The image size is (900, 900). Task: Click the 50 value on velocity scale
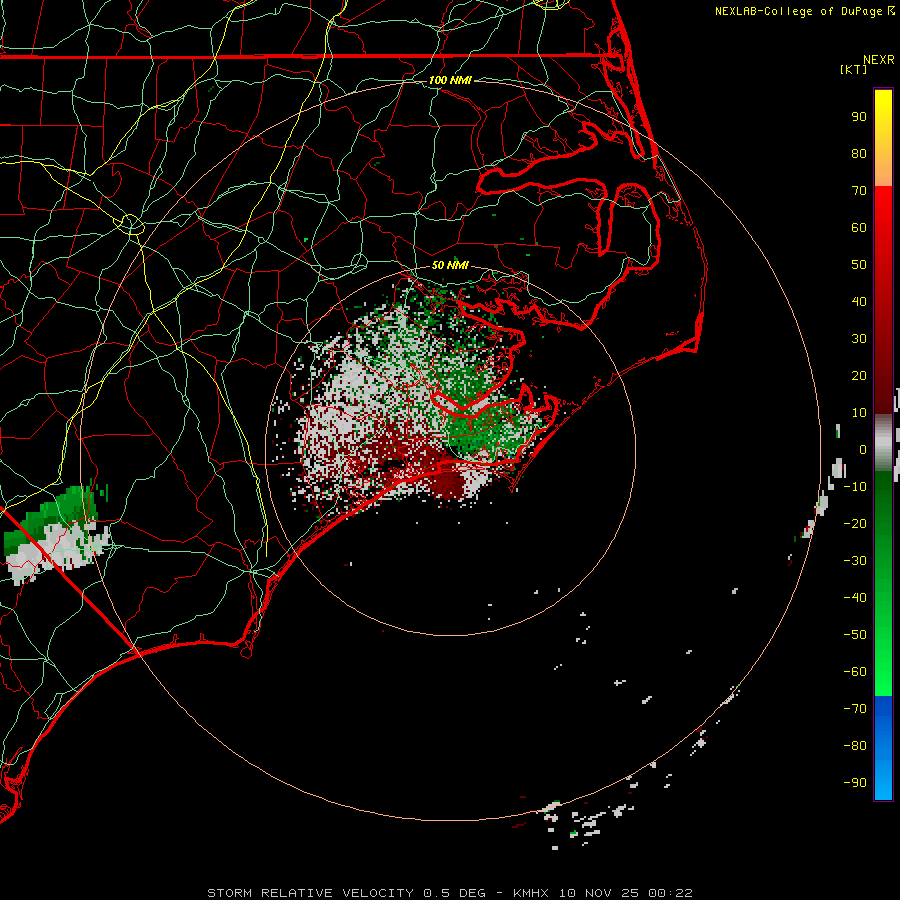[x=859, y=265]
